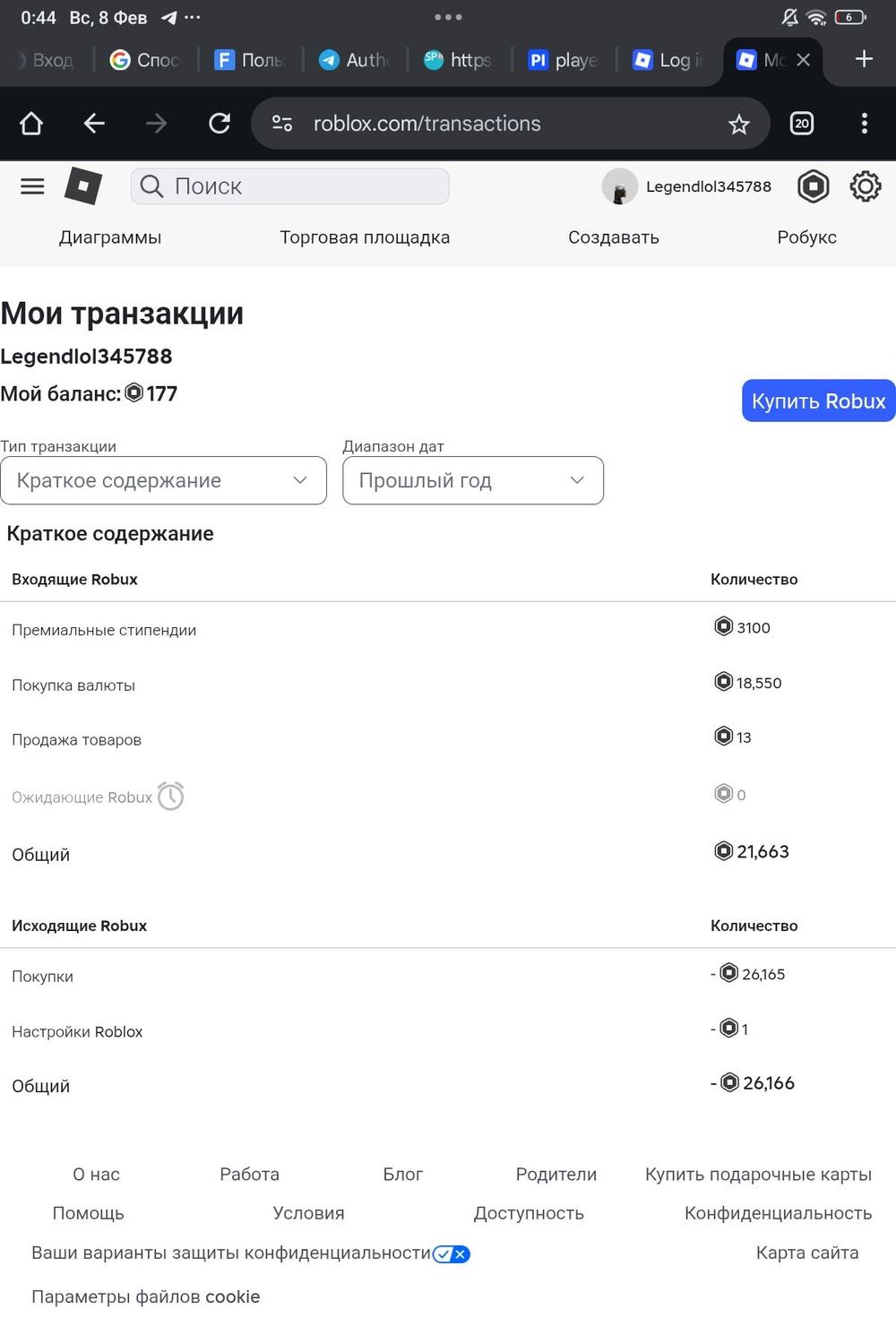Open browser three-dot overflow menu
The width and height of the screenshot is (896, 1326).
[864, 124]
